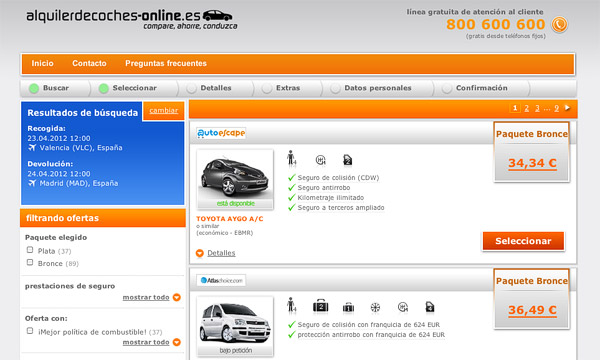Open results page 2
The width and height of the screenshot is (600, 360).
527,108
